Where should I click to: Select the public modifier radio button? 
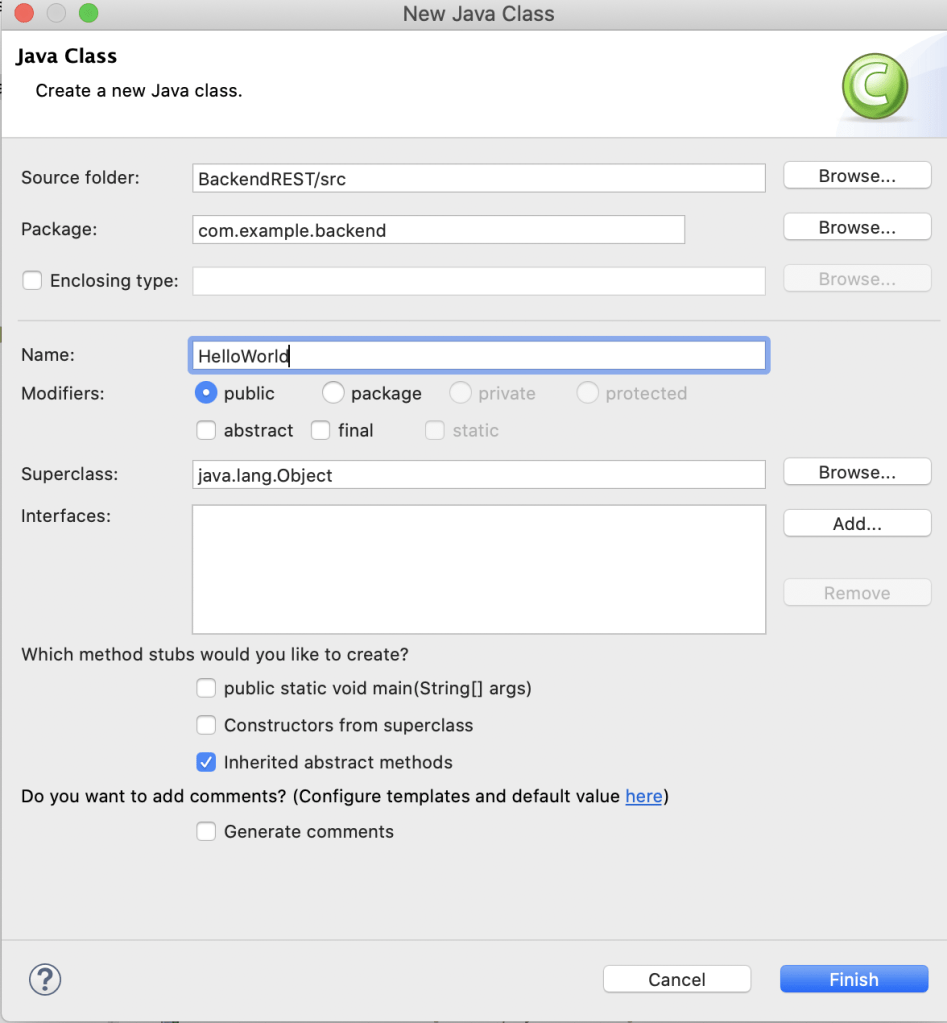[x=206, y=394]
